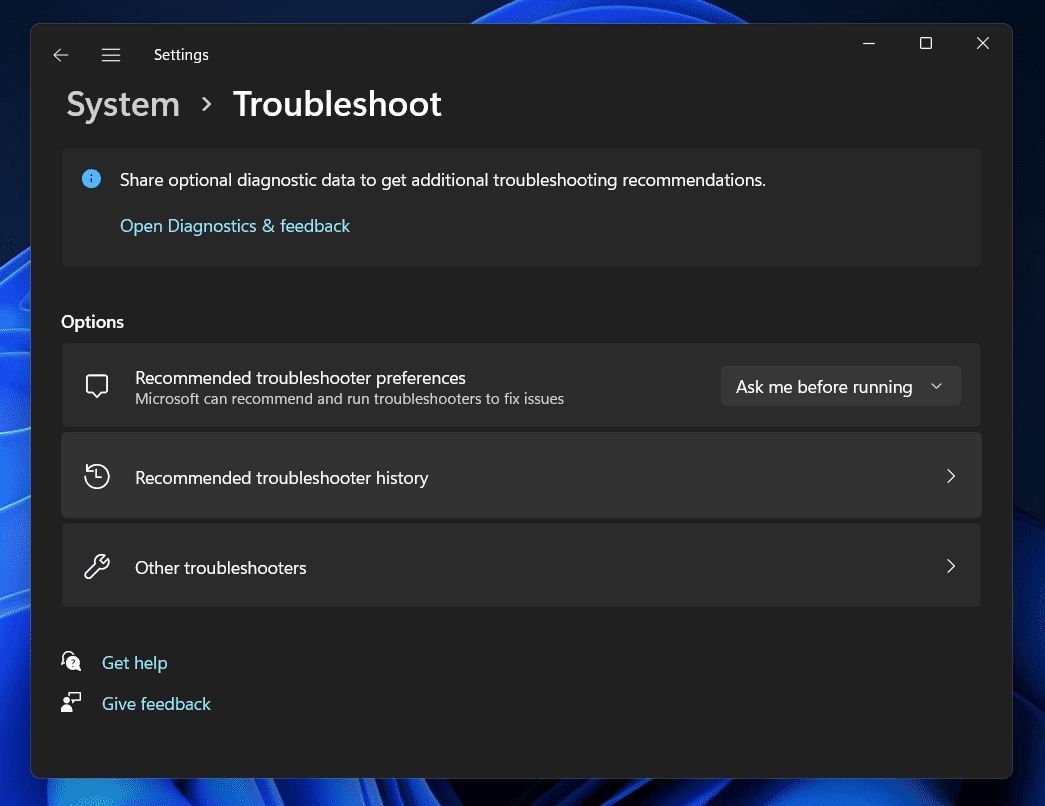Click the Give feedback link
The image size is (1045, 806).
pyautogui.click(x=157, y=704)
